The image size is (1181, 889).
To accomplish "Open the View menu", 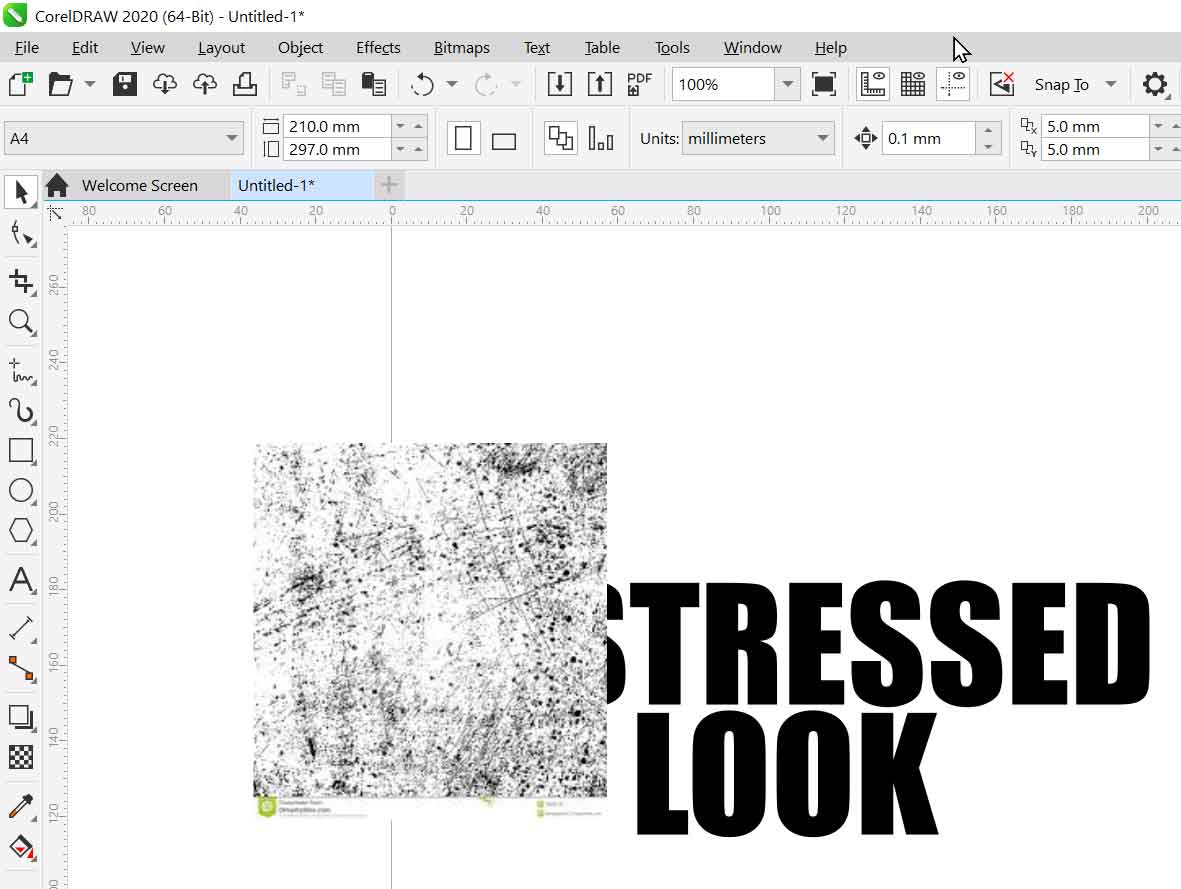I will point(147,47).
